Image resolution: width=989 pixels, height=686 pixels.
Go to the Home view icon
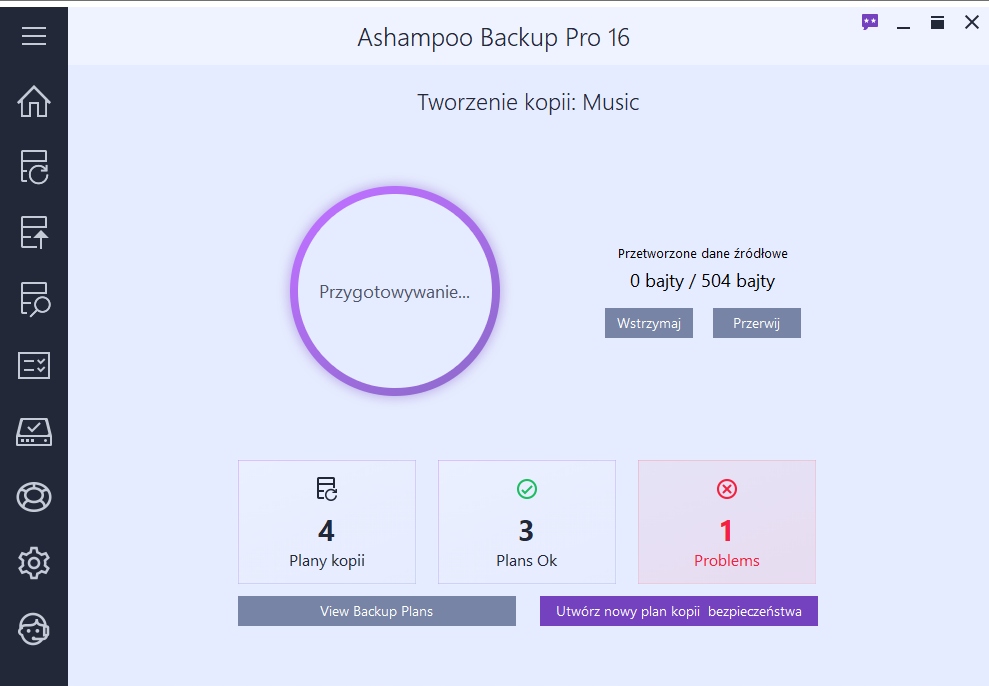(x=34, y=101)
